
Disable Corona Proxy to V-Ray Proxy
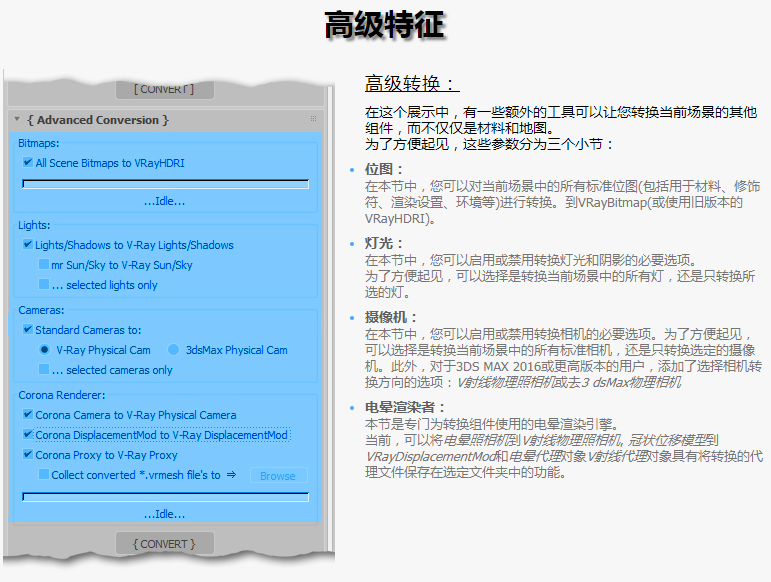coord(28,455)
